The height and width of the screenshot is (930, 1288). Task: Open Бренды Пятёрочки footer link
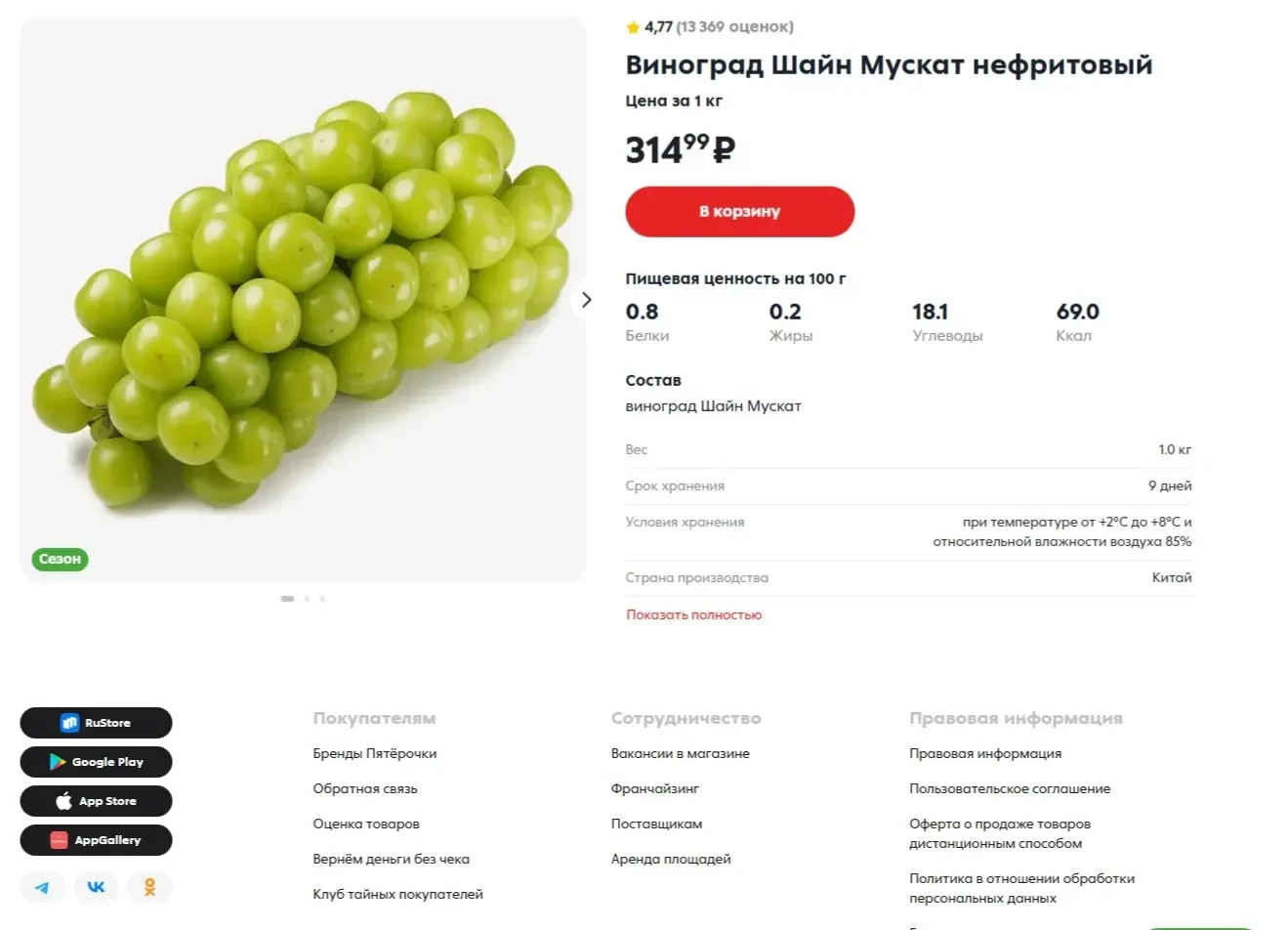375,753
